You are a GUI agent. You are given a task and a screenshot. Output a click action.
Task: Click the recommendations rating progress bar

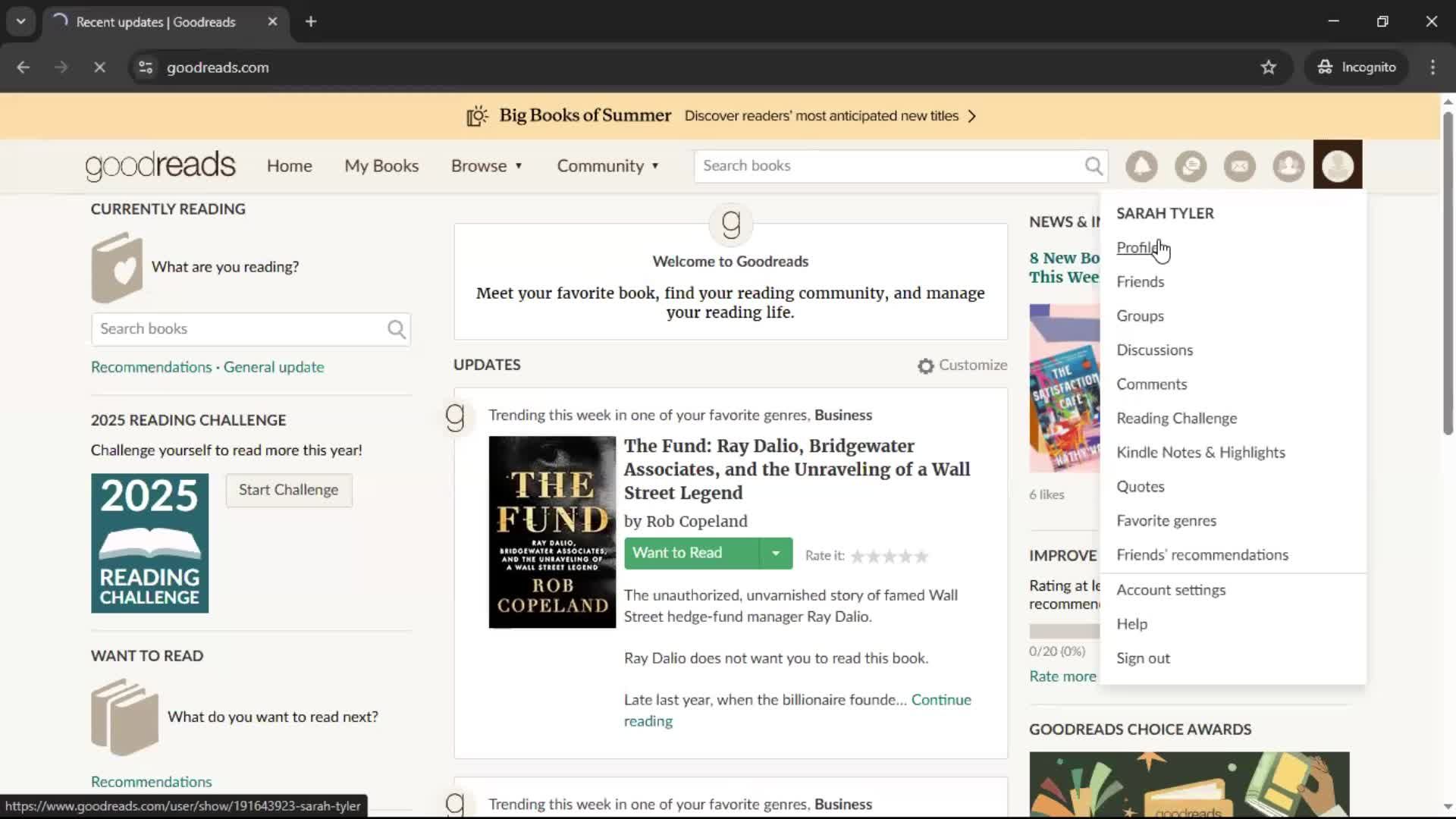coord(1065,631)
